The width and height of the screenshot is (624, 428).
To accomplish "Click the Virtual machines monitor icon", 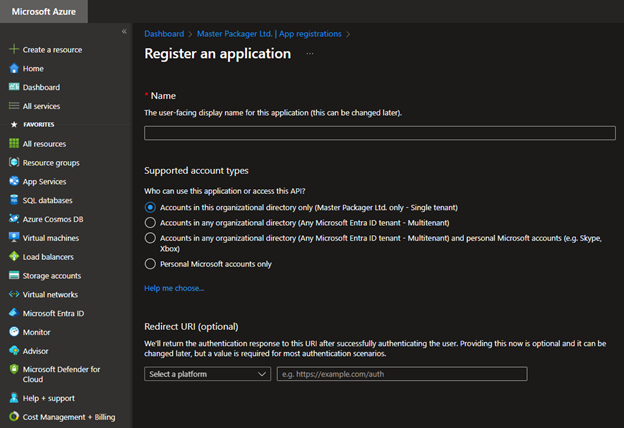I will coord(14,237).
